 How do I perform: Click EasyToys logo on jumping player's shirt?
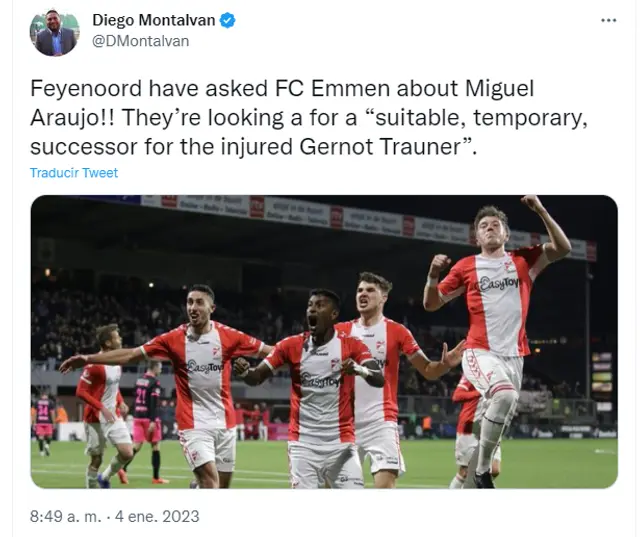pyautogui.click(x=499, y=284)
